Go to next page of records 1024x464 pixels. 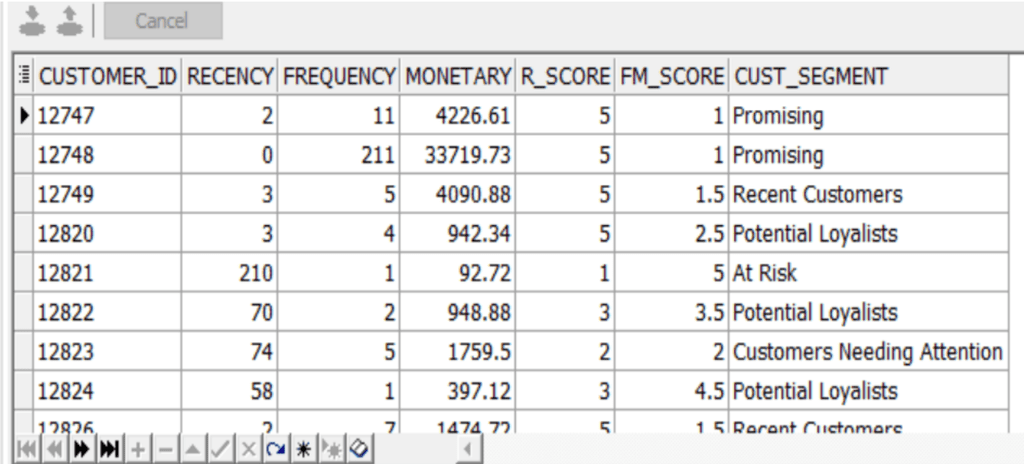82,449
